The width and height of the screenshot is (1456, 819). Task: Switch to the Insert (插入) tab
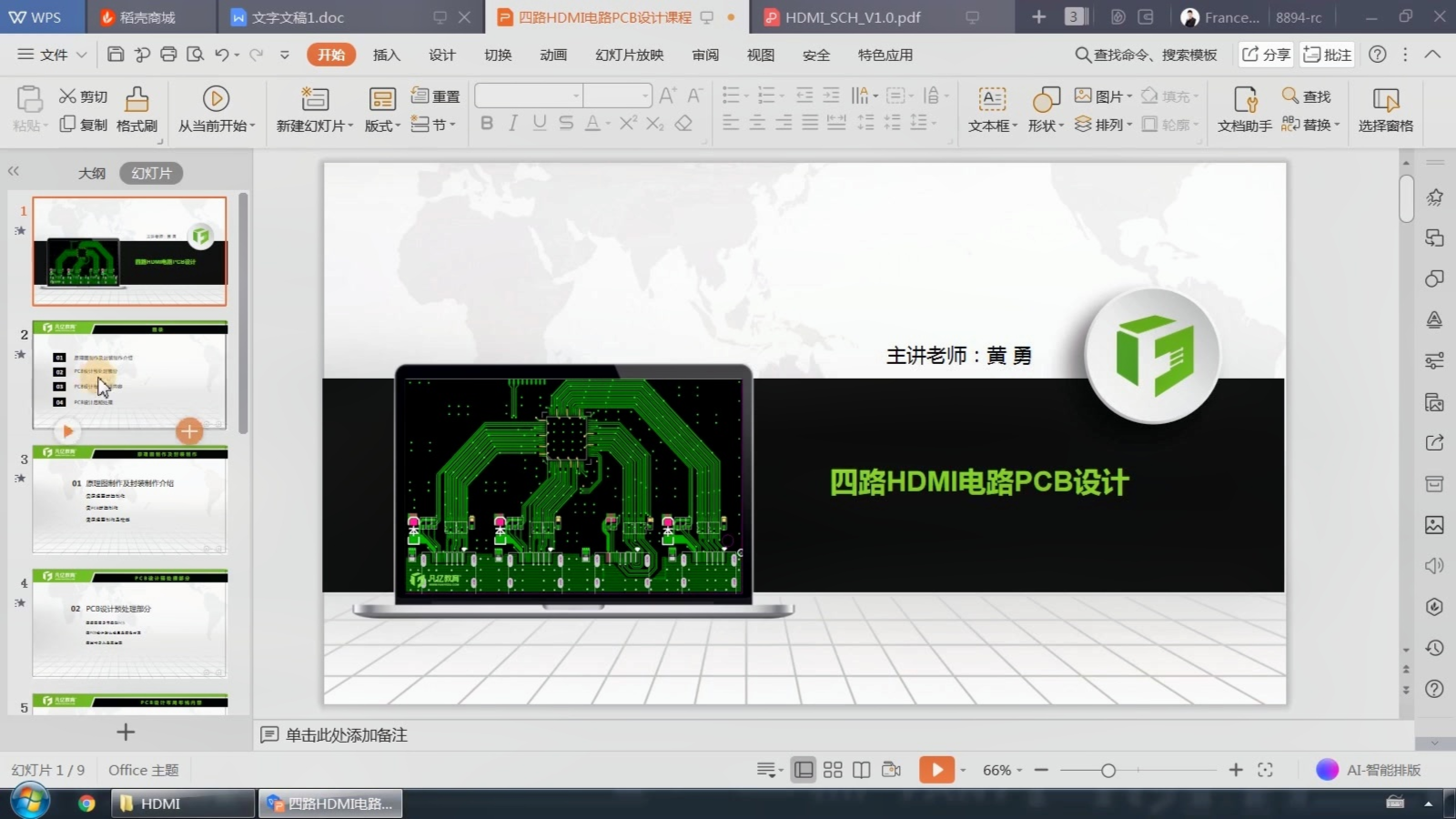click(387, 55)
